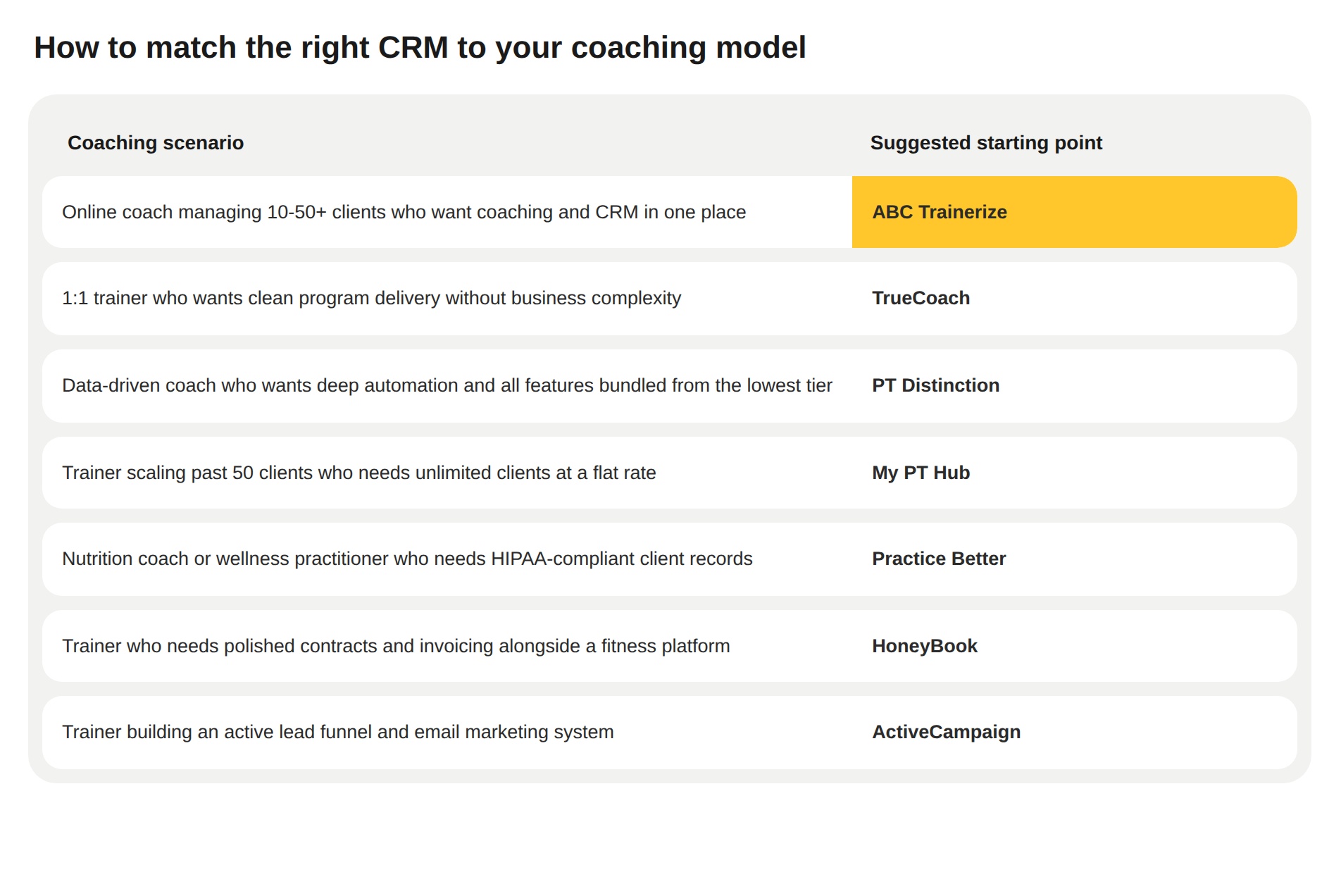Click the heading 'How to match the right CRM'
Image resolution: width=1341 pixels, height=896 pixels.
tap(420, 48)
